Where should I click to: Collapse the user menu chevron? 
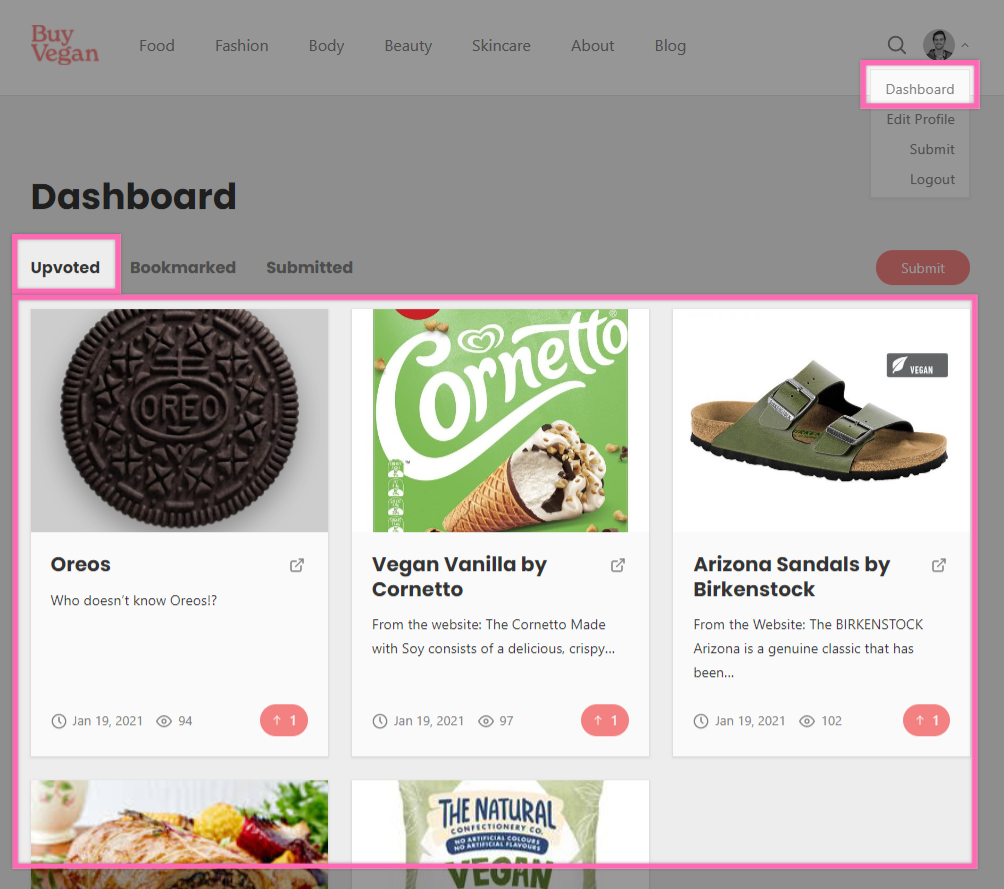pyautogui.click(x=965, y=45)
